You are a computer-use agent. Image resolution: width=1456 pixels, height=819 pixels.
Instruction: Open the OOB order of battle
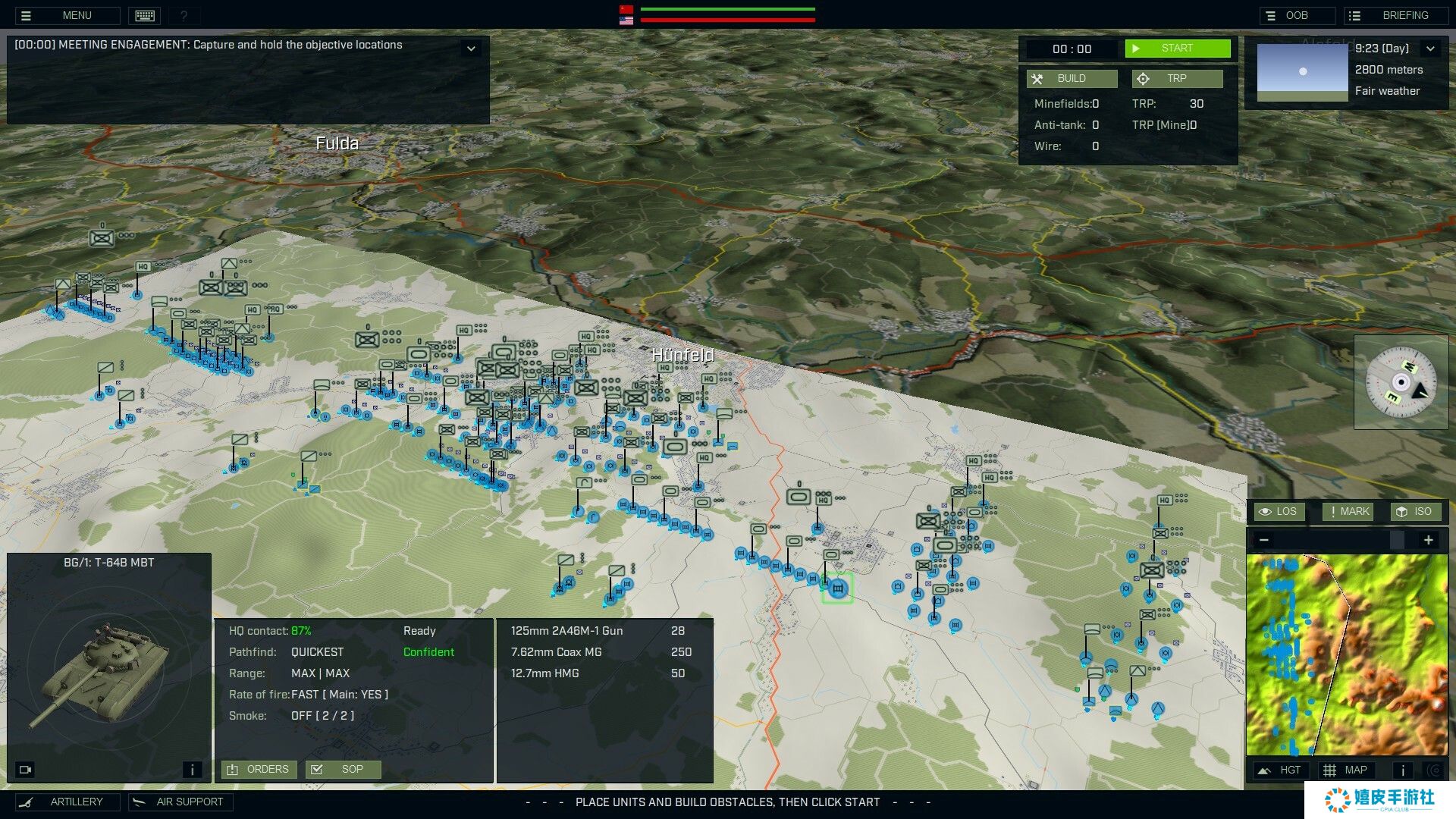click(x=1297, y=15)
